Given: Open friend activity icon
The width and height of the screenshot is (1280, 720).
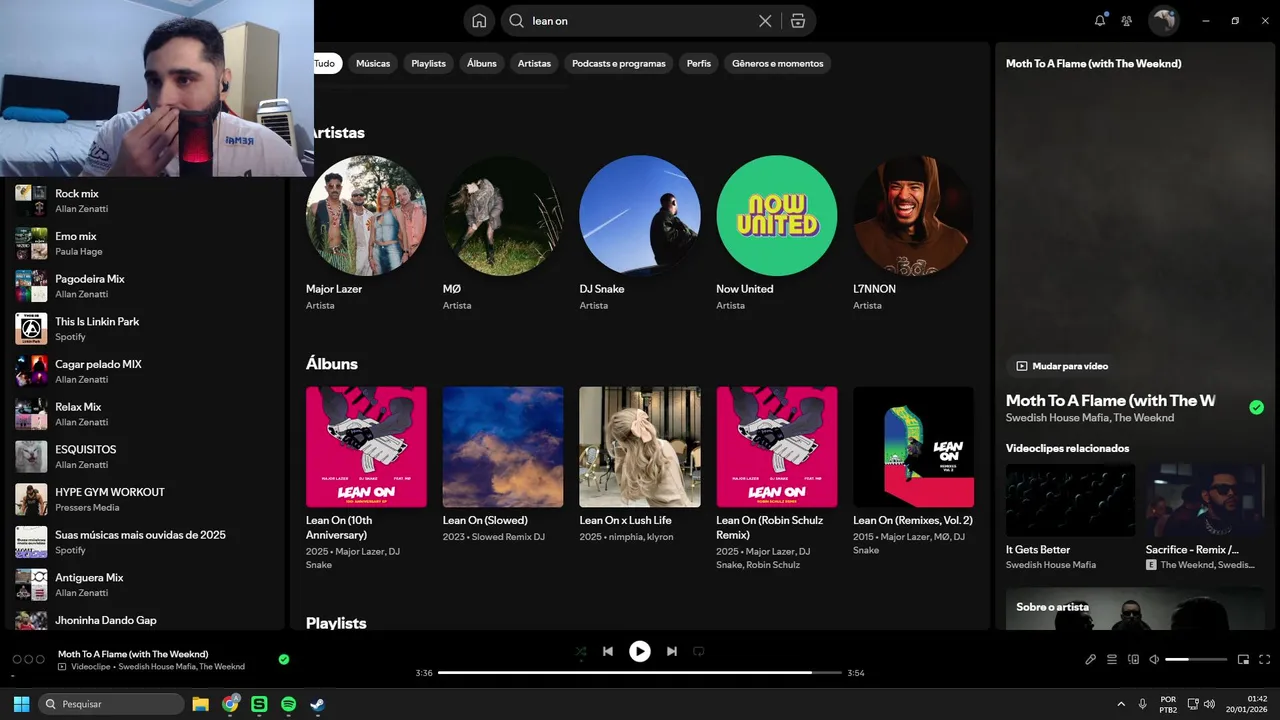Looking at the screenshot, I should [1127, 21].
